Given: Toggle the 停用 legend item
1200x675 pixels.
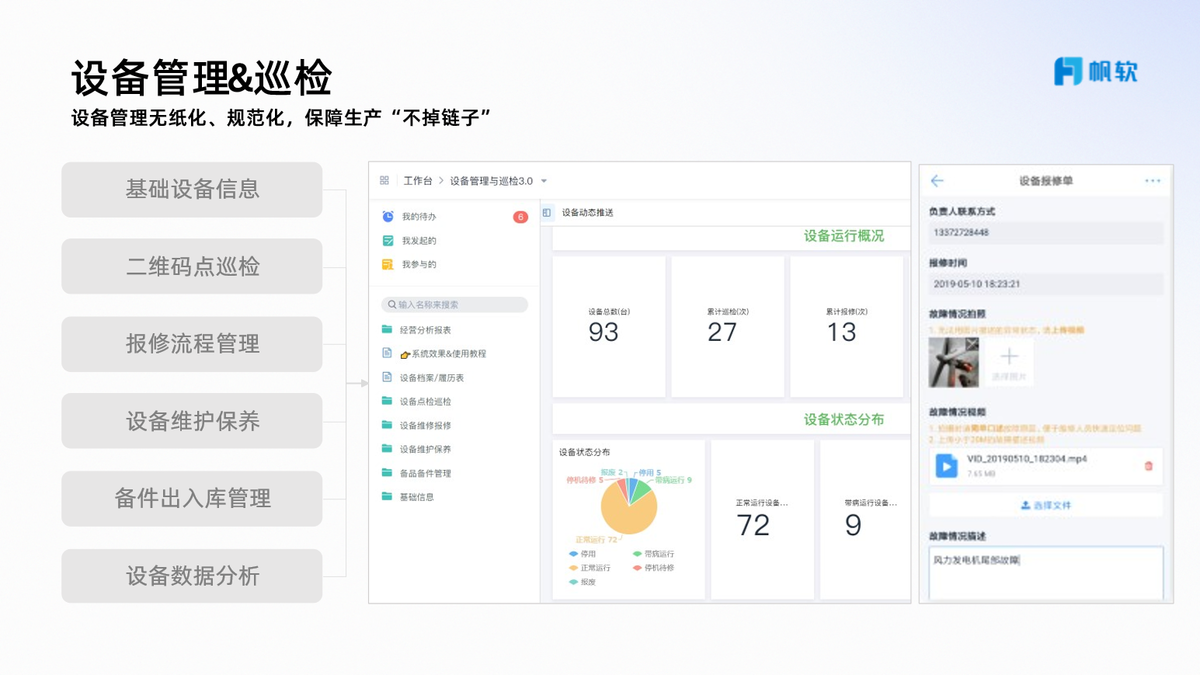Looking at the screenshot, I should 583,554.
